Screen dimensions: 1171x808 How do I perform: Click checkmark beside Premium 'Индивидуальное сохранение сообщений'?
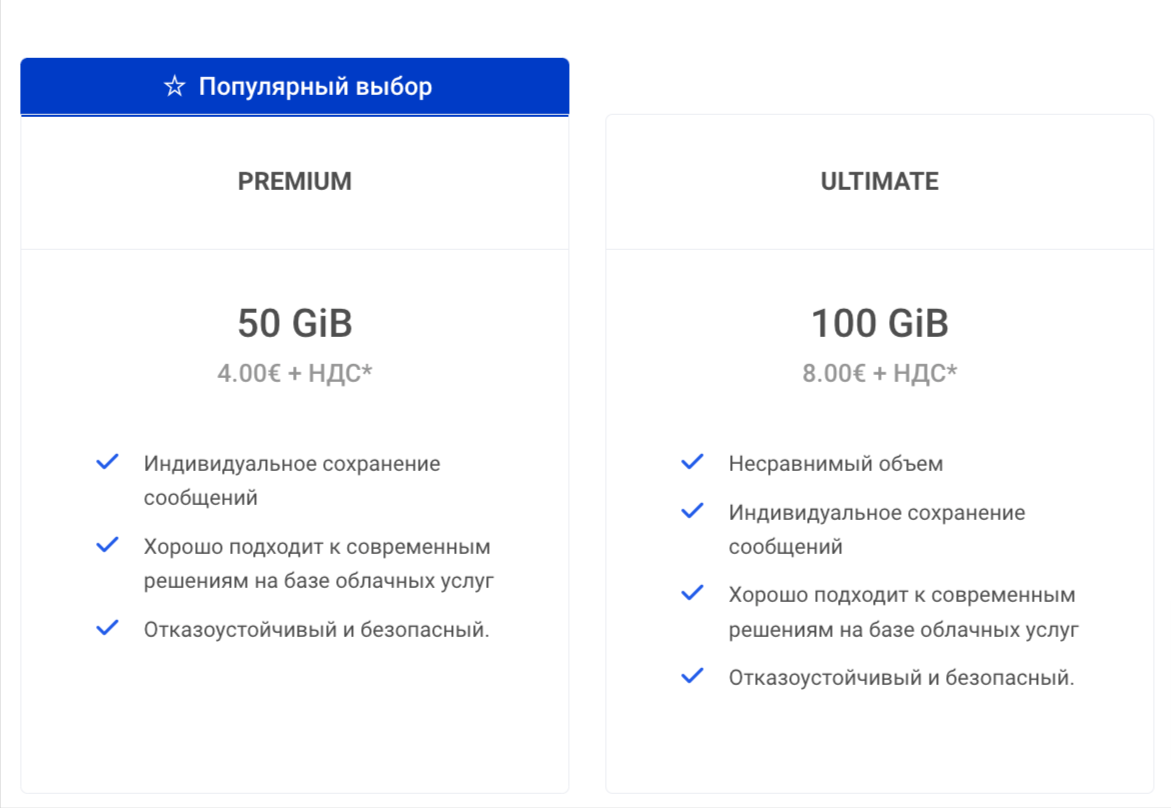(x=108, y=462)
